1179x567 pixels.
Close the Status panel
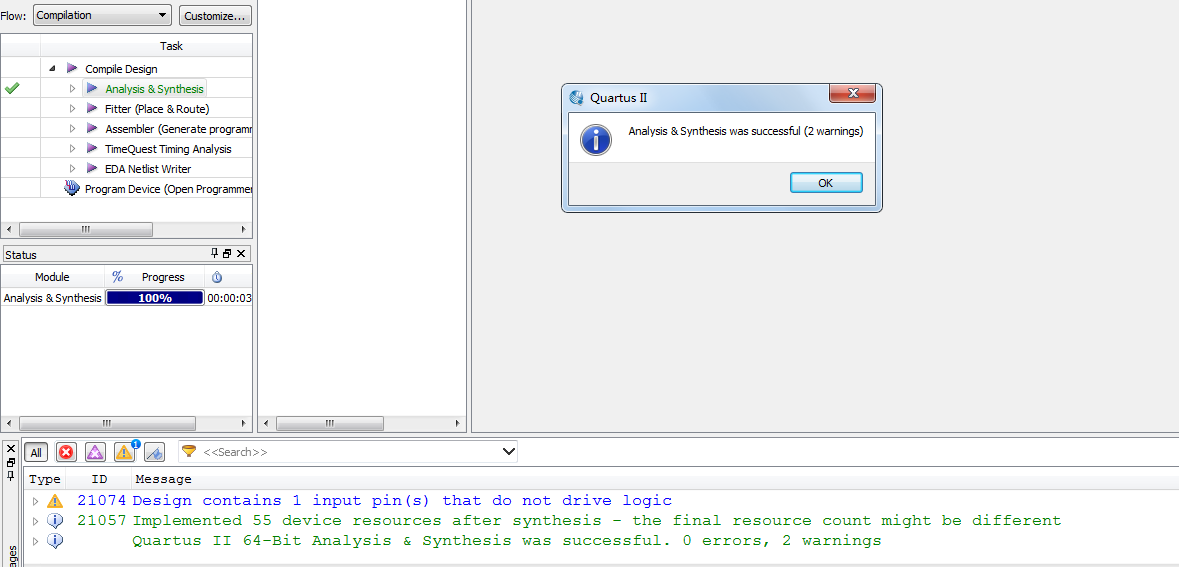coord(241,254)
